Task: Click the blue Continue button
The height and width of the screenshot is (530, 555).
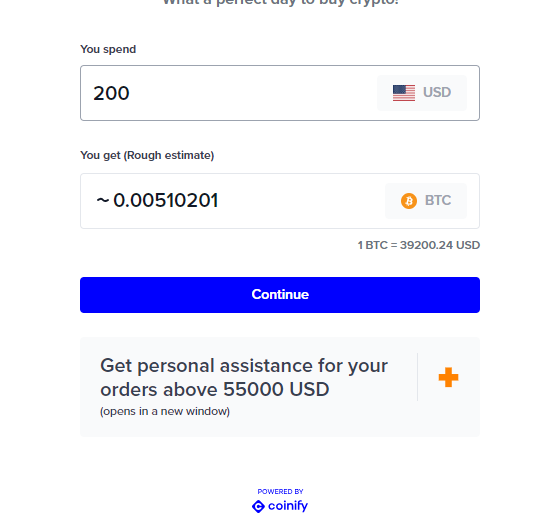Action: (x=280, y=295)
